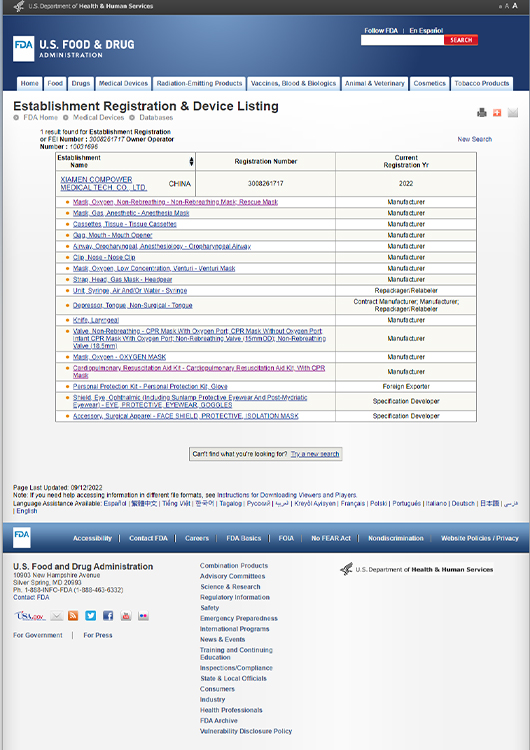
Task: Open Mouth Opener listing link
Action: tap(112, 235)
